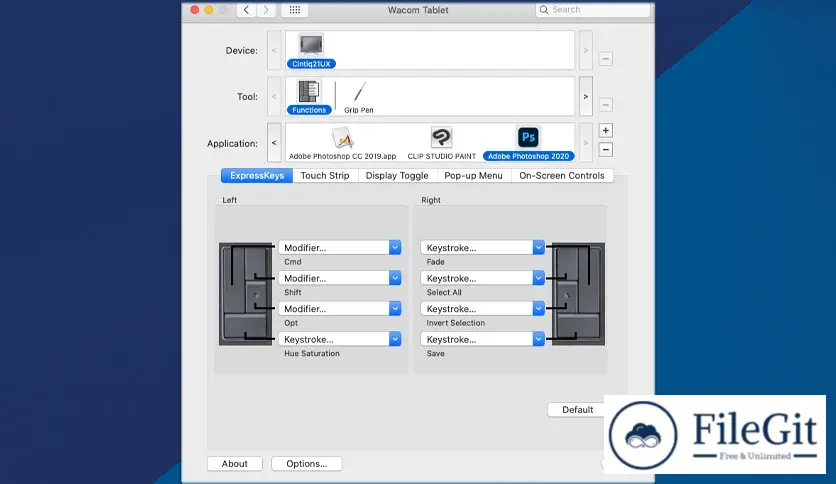Switch to On-Screen Controls tab
This screenshot has height=484, width=836.
point(562,175)
